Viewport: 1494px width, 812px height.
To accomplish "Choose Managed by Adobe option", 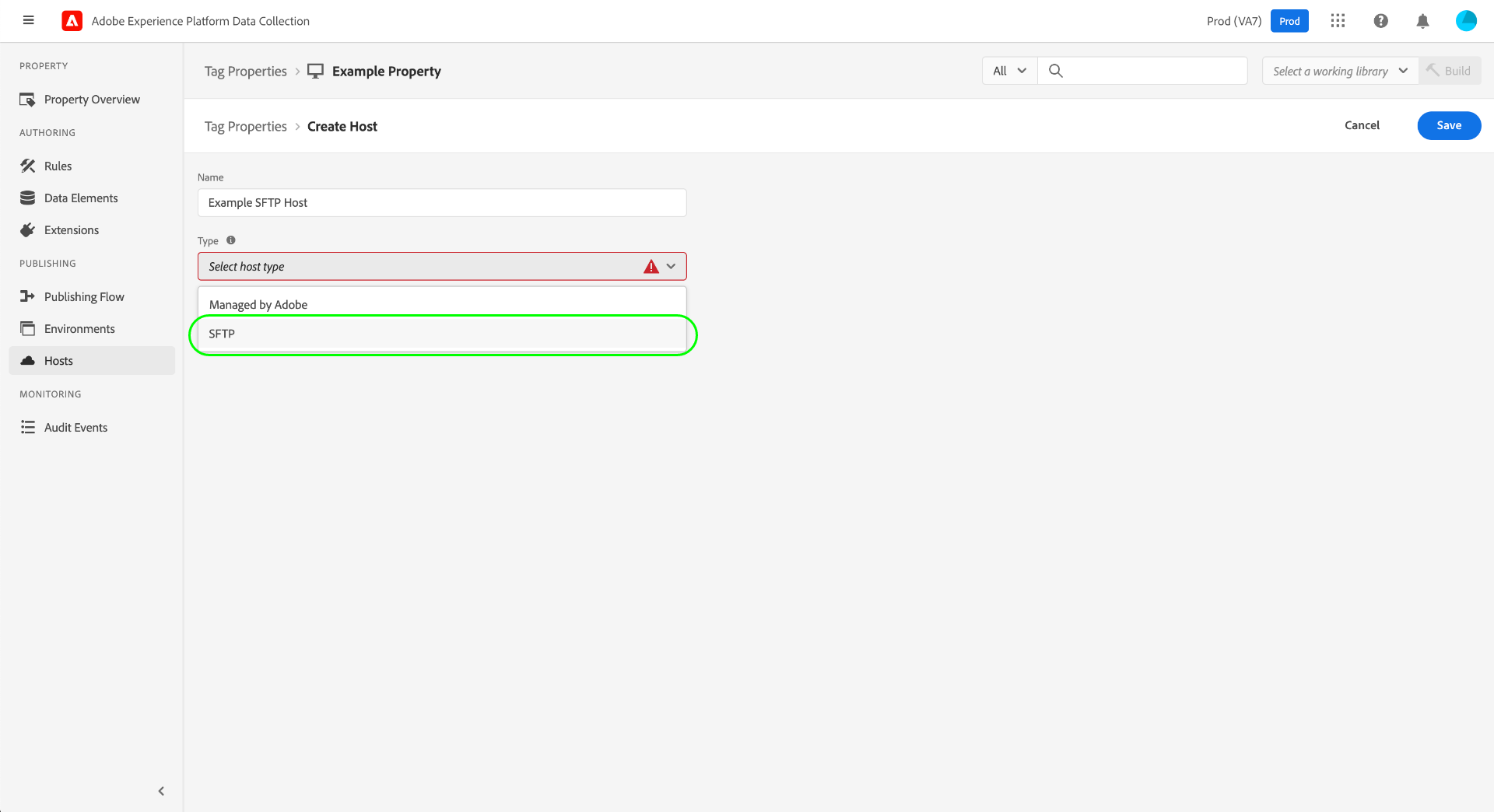I will click(441, 304).
